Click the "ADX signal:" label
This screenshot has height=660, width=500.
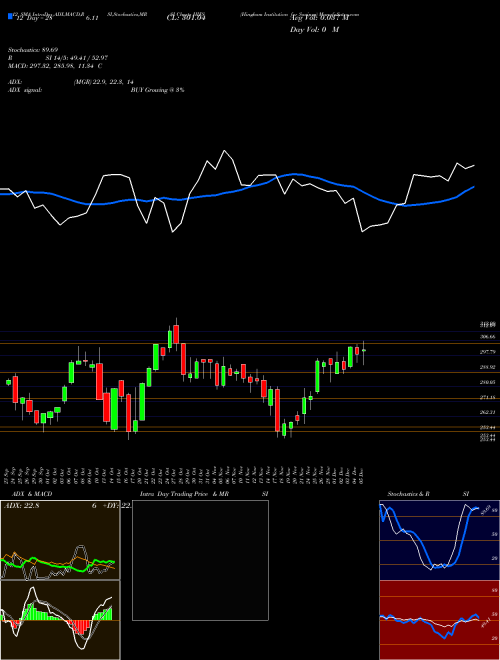[x=25, y=90]
